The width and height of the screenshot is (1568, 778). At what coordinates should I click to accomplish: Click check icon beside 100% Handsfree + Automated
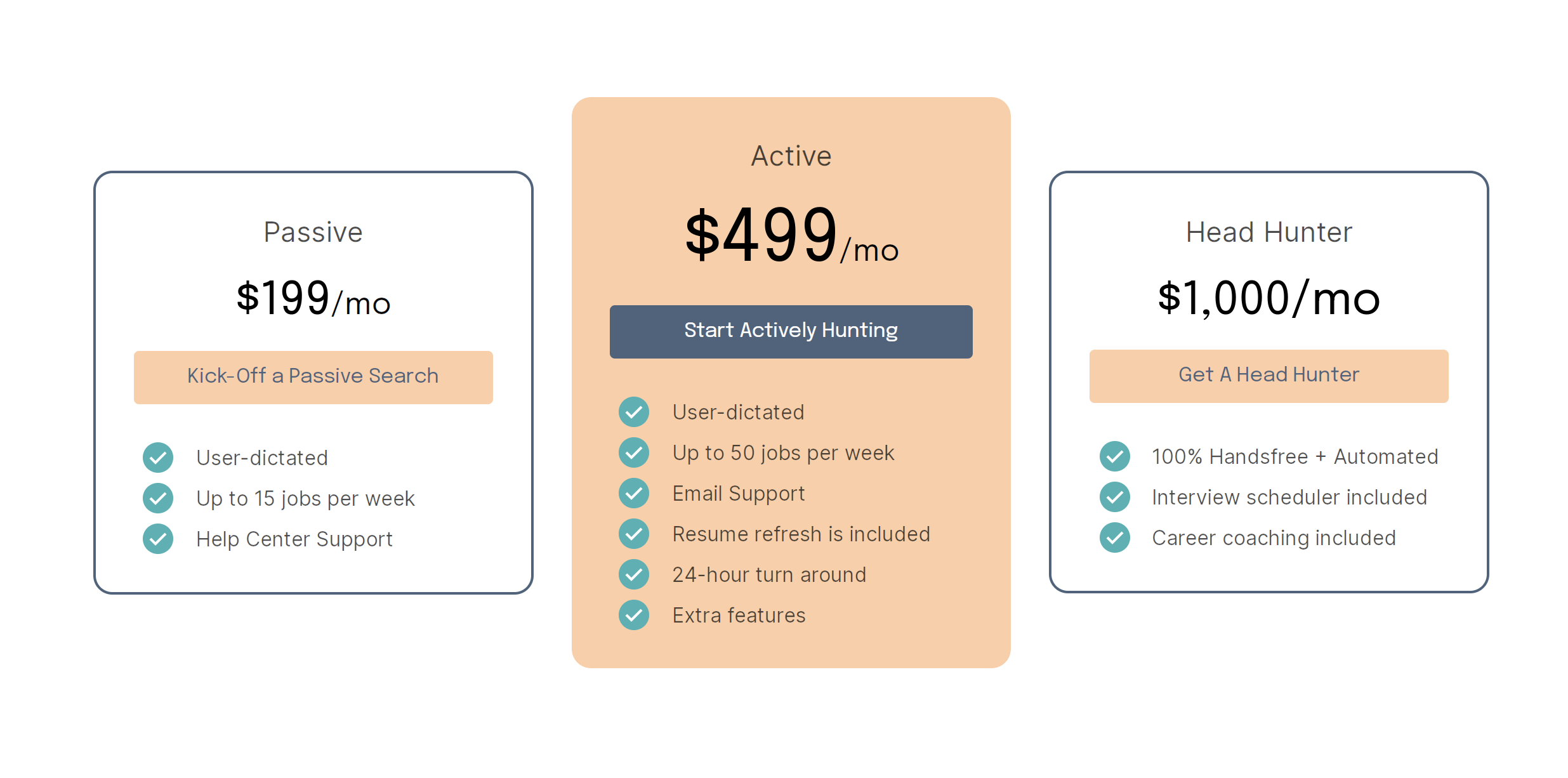pyautogui.click(x=1115, y=456)
